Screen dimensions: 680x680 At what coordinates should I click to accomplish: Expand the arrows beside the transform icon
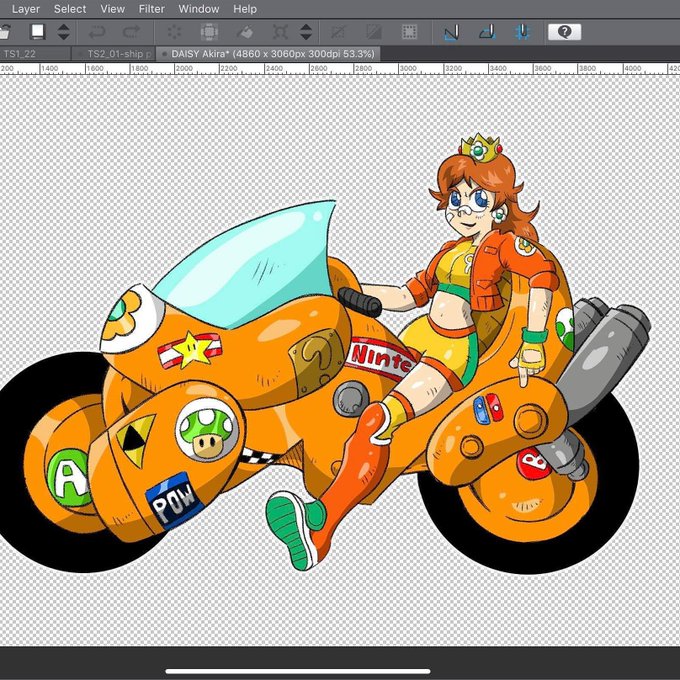tap(306, 32)
